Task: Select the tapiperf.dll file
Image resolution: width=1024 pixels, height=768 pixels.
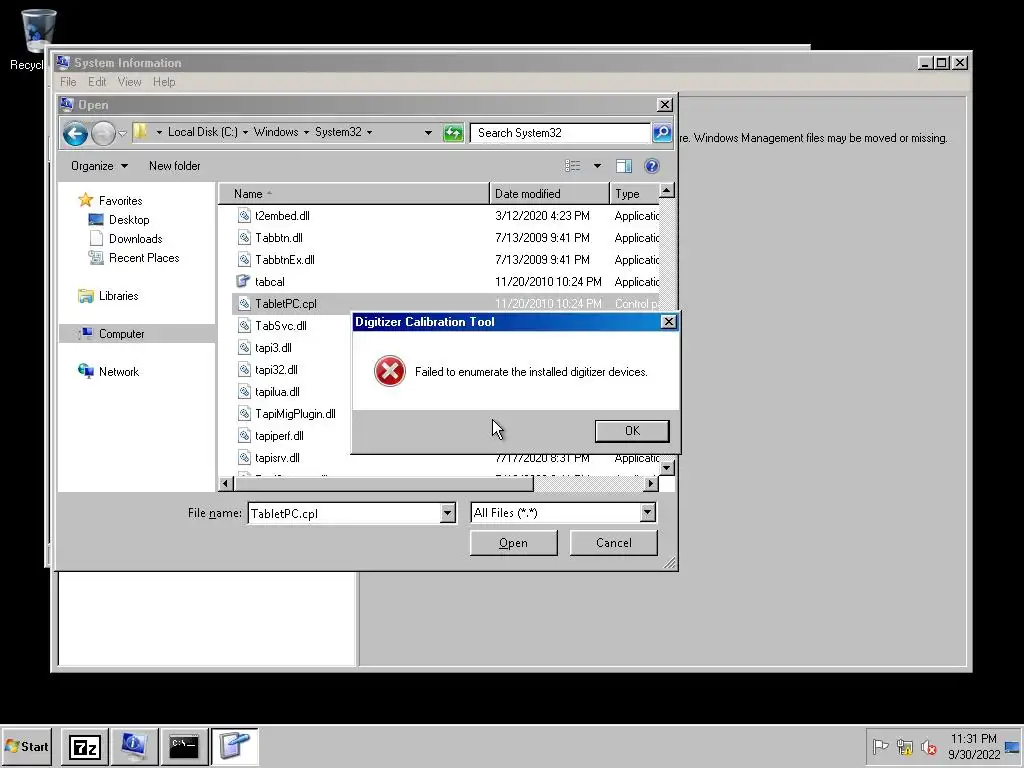Action: pos(279,436)
